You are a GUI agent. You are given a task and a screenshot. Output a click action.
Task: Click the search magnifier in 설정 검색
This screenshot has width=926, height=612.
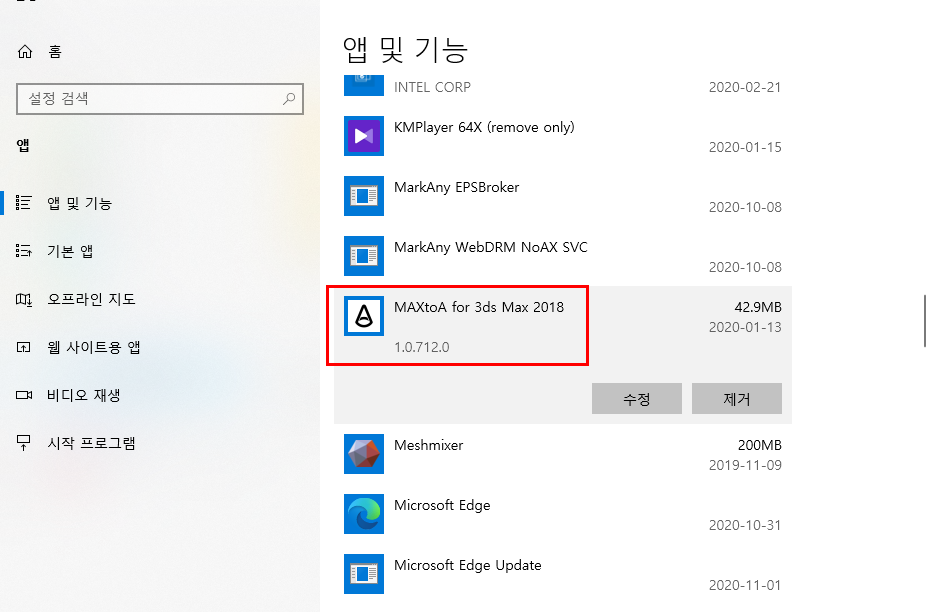click(x=289, y=99)
